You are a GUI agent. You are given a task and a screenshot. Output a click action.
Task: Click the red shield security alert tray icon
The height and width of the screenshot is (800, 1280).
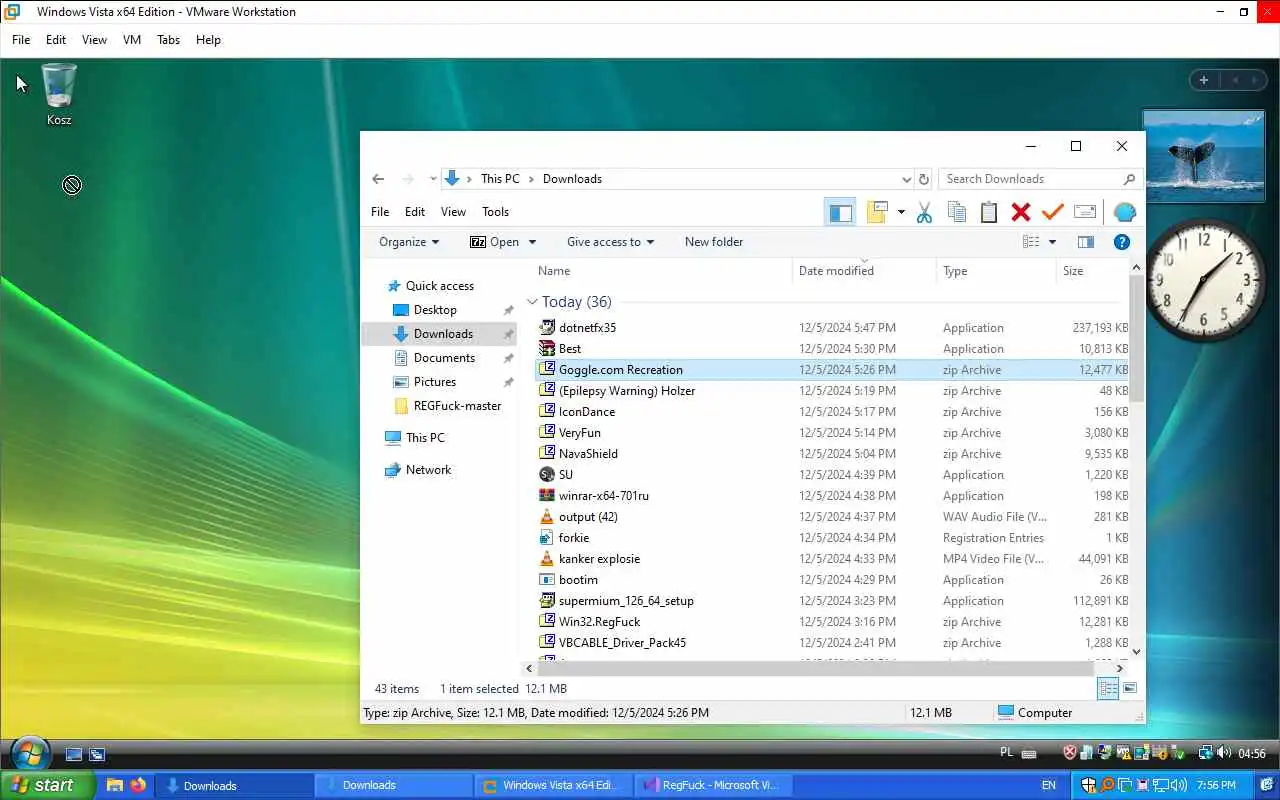(x=1070, y=753)
